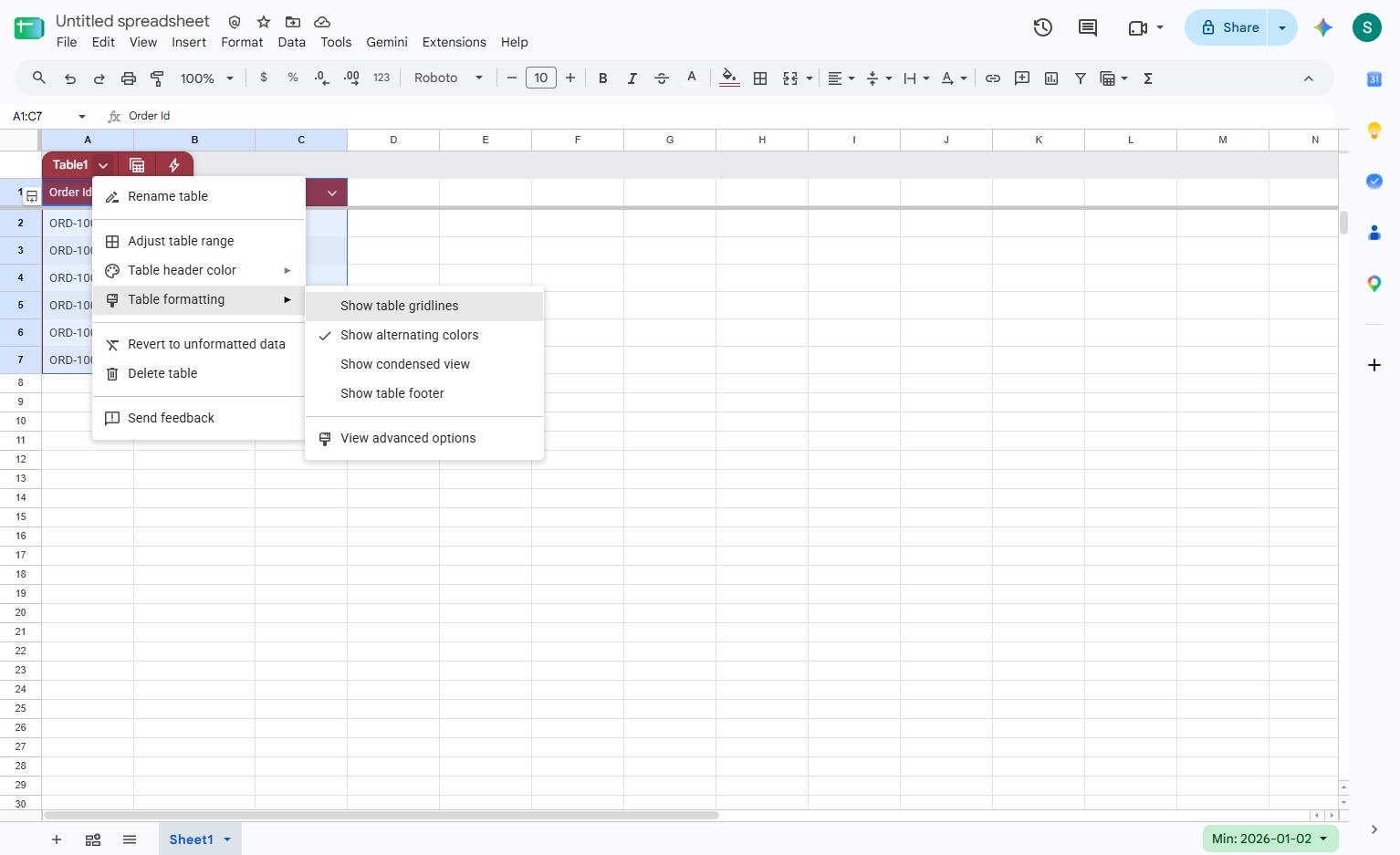
Task: Open the fill color picker
Action: tap(729, 78)
